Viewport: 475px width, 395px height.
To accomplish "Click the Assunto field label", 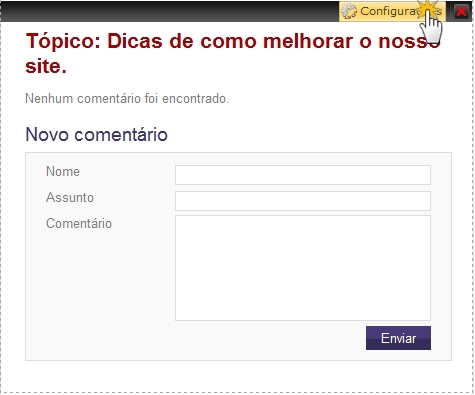I will click(70, 197).
